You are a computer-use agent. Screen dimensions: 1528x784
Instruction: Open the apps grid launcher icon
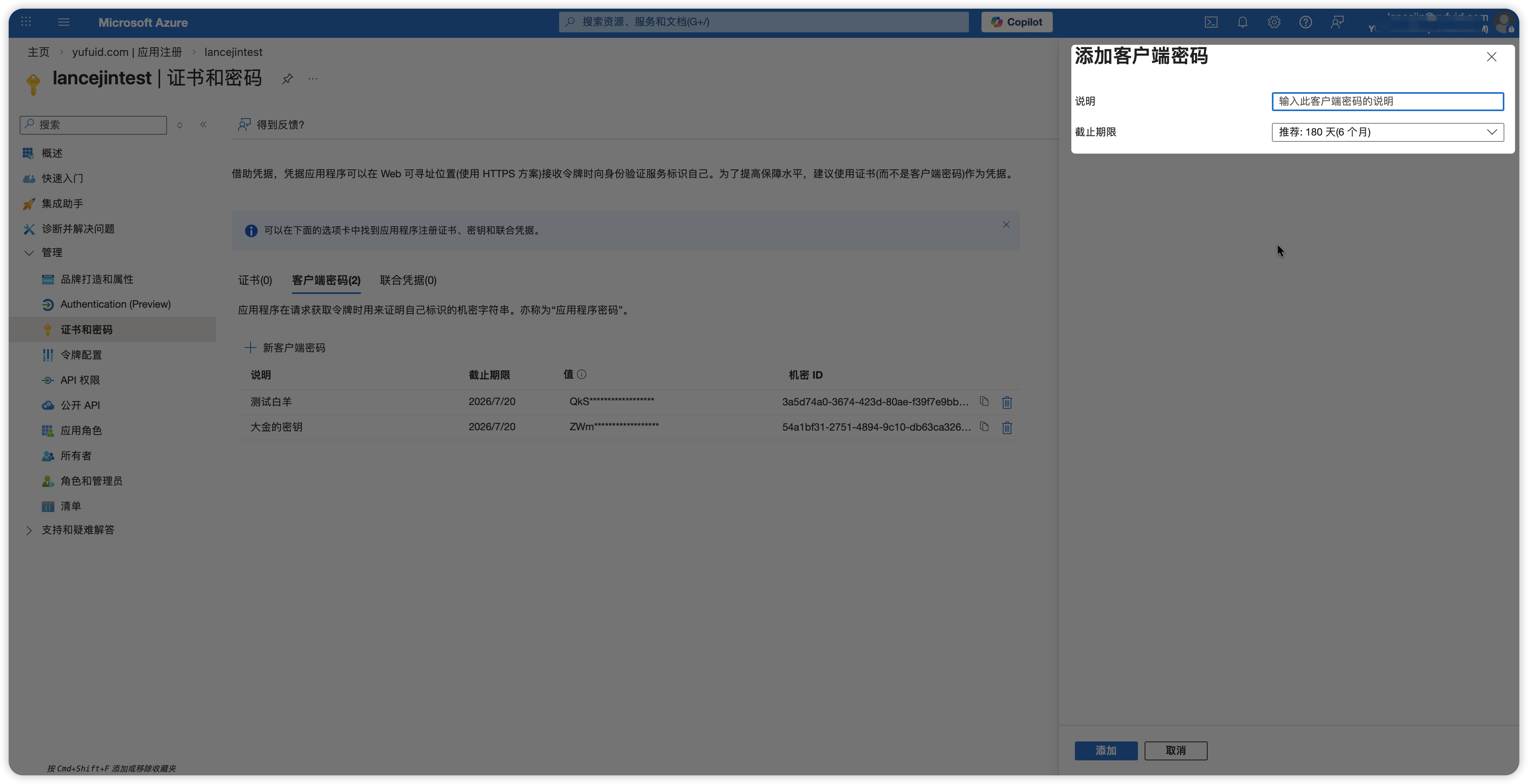26,22
